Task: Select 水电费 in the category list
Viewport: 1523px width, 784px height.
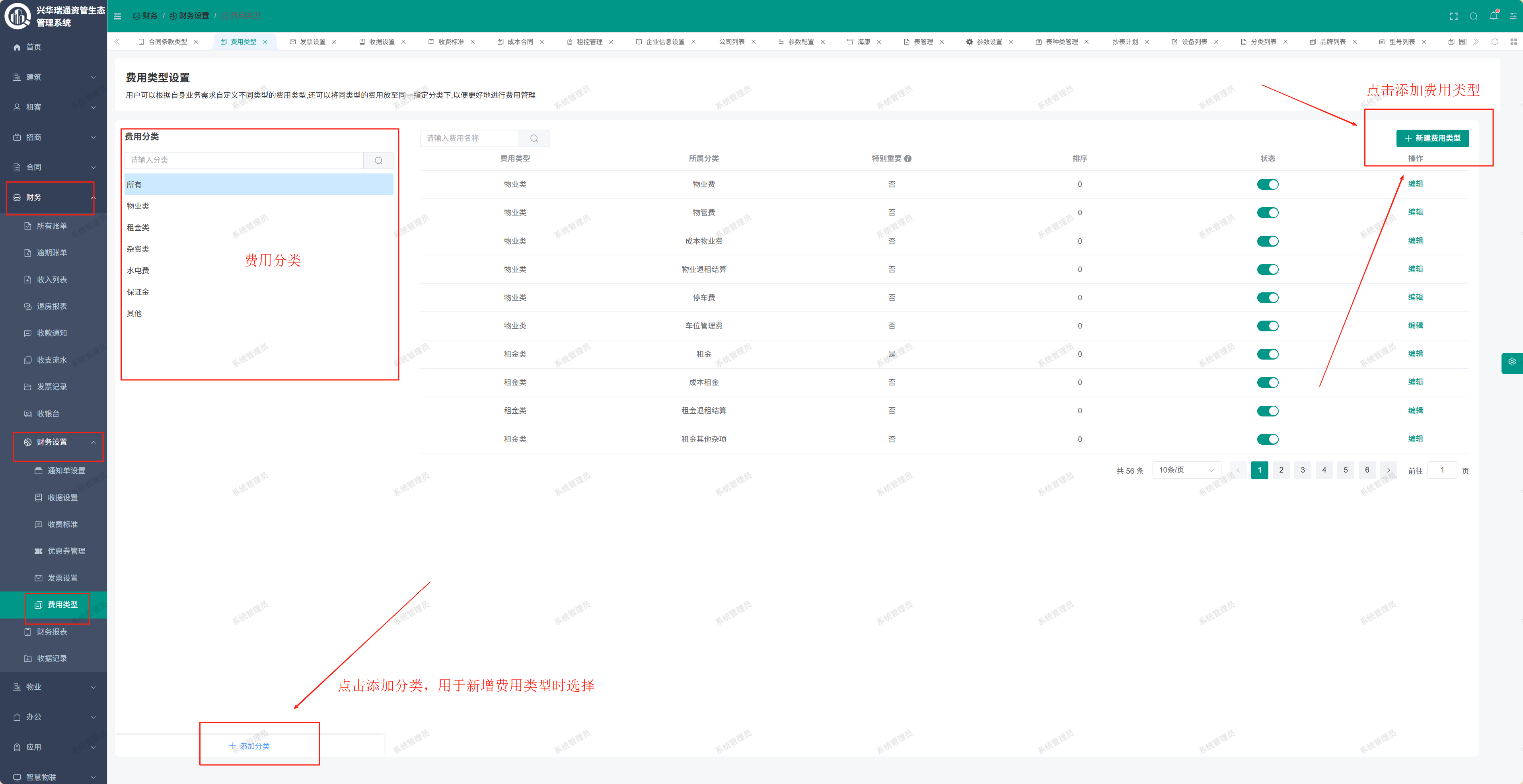Action: pos(138,270)
